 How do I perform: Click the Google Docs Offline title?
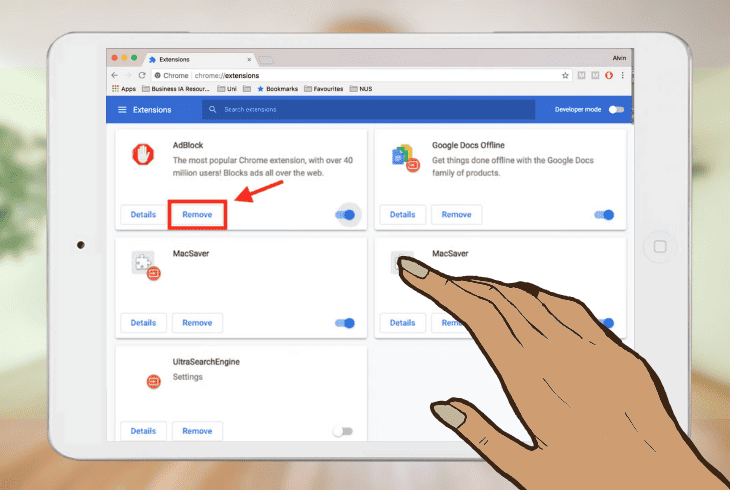468,145
